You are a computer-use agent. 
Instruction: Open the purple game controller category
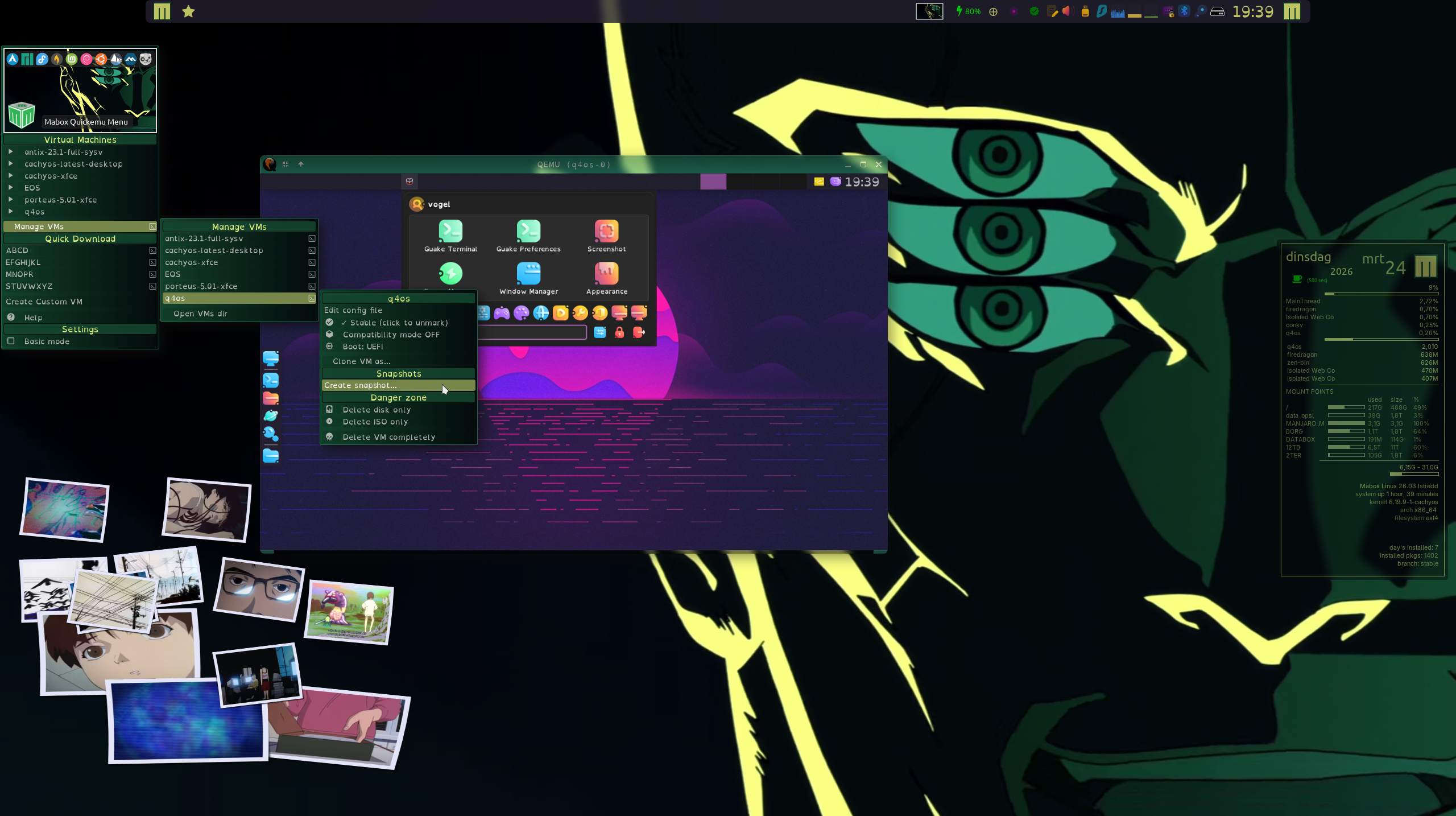502,313
